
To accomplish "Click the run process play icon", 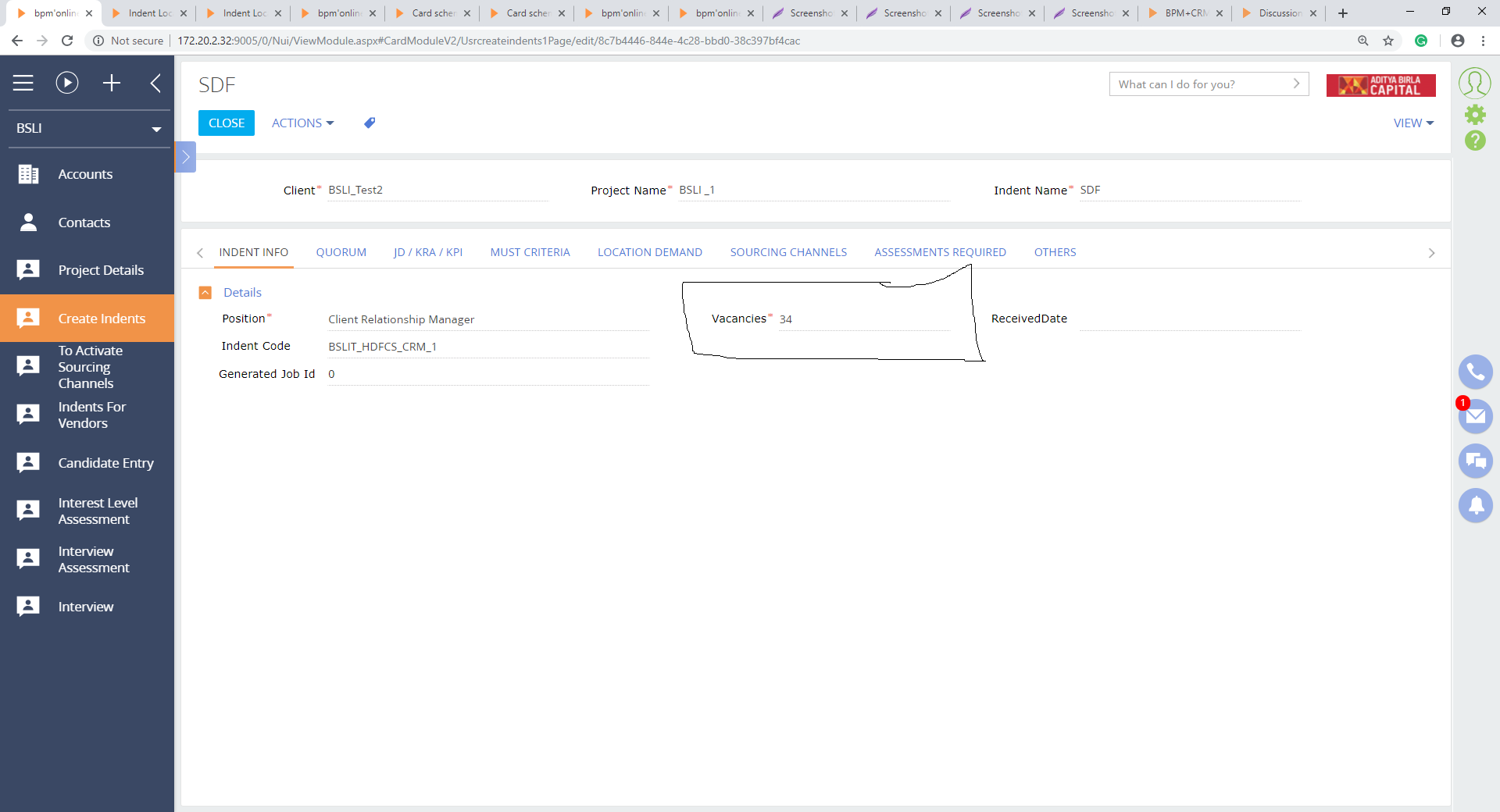I will (67, 83).
